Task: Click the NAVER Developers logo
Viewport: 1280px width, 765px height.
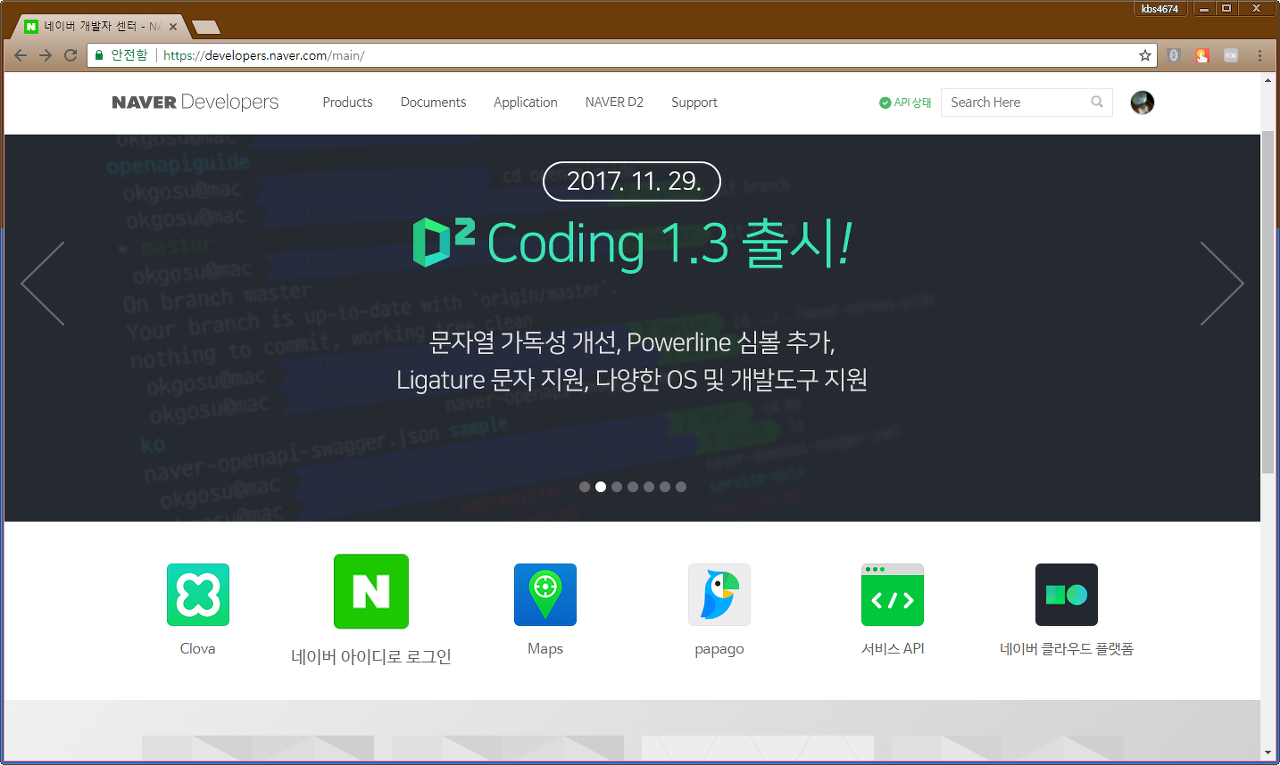Action: click(195, 102)
